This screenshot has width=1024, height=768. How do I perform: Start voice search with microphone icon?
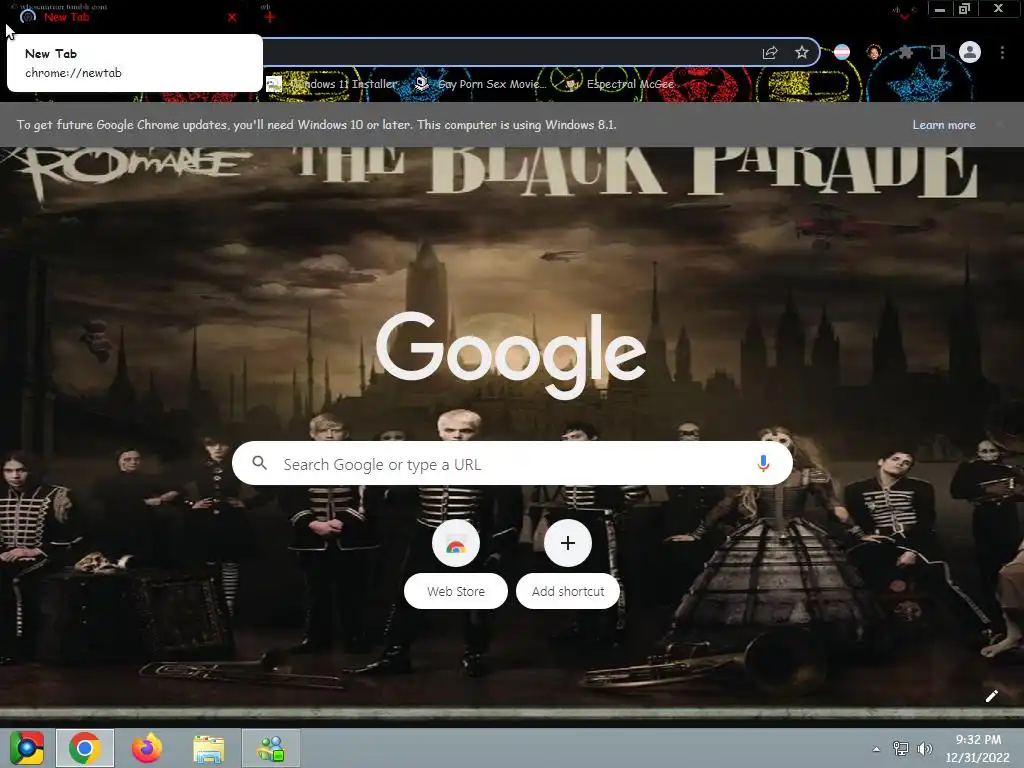pyautogui.click(x=763, y=463)
